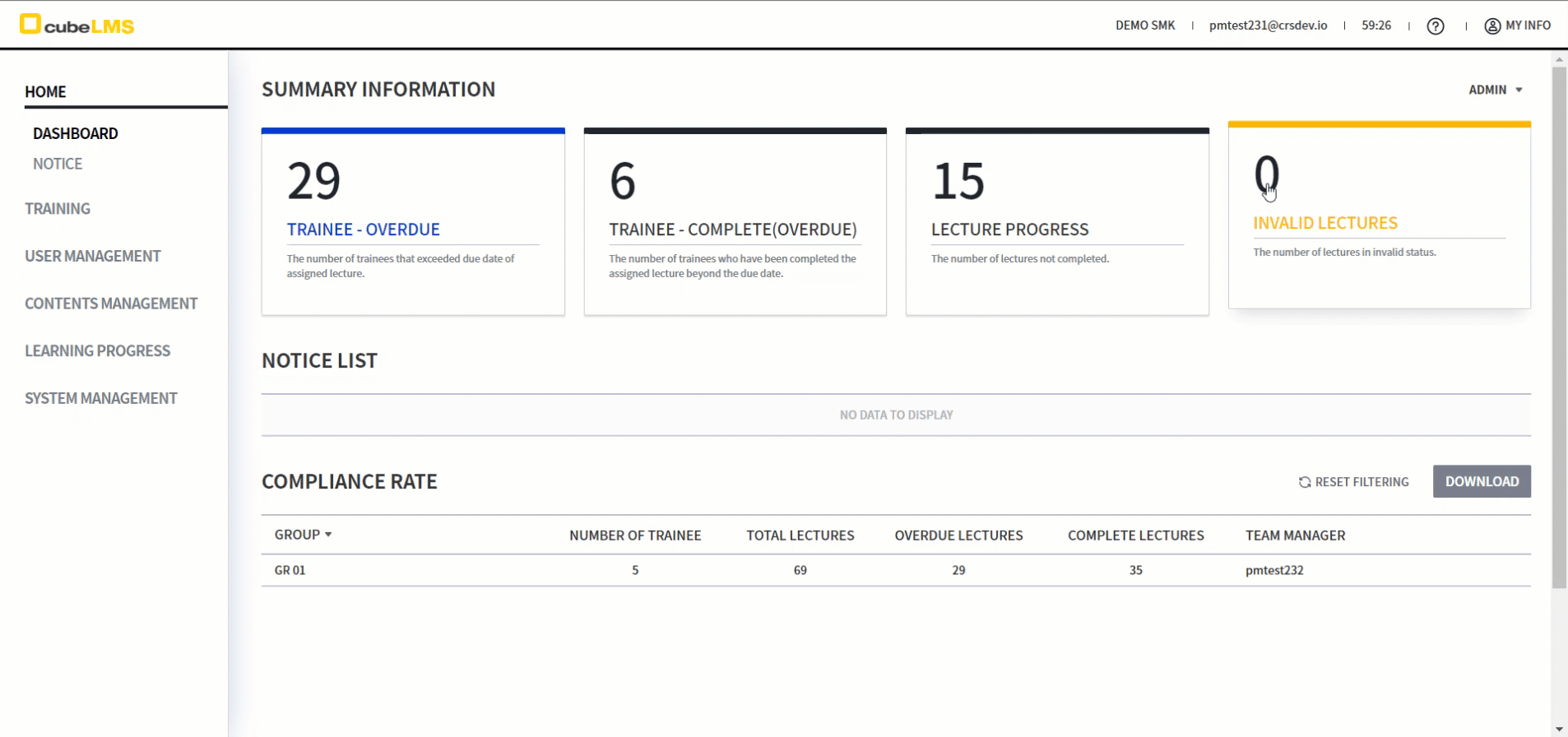This screenshot has width=1568, height=737.
Task: Click the MY INFO user icon
Action: [x=1491, y=26]
